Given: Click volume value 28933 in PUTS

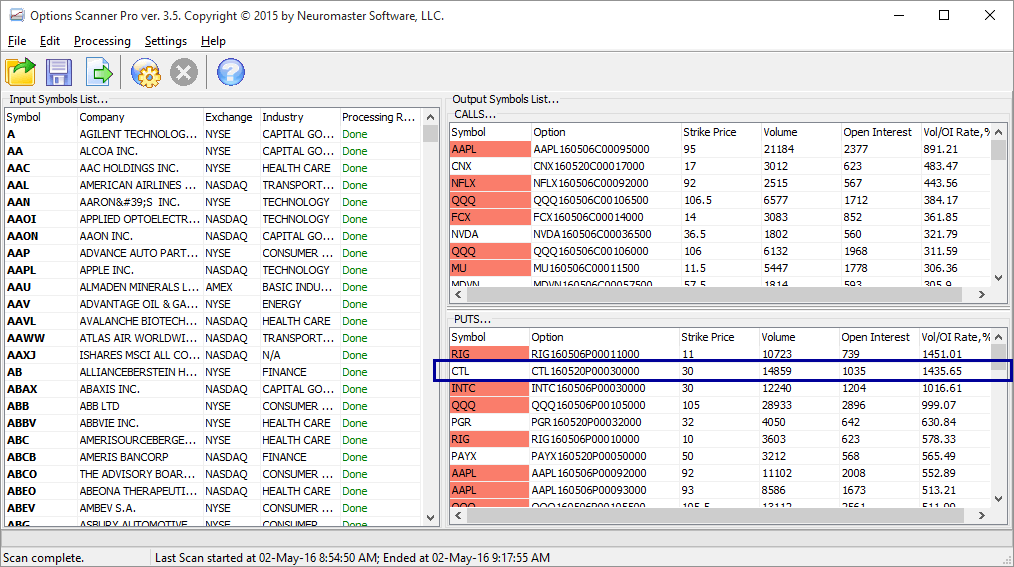Looking at the screenshot, I should click(776, 405).
